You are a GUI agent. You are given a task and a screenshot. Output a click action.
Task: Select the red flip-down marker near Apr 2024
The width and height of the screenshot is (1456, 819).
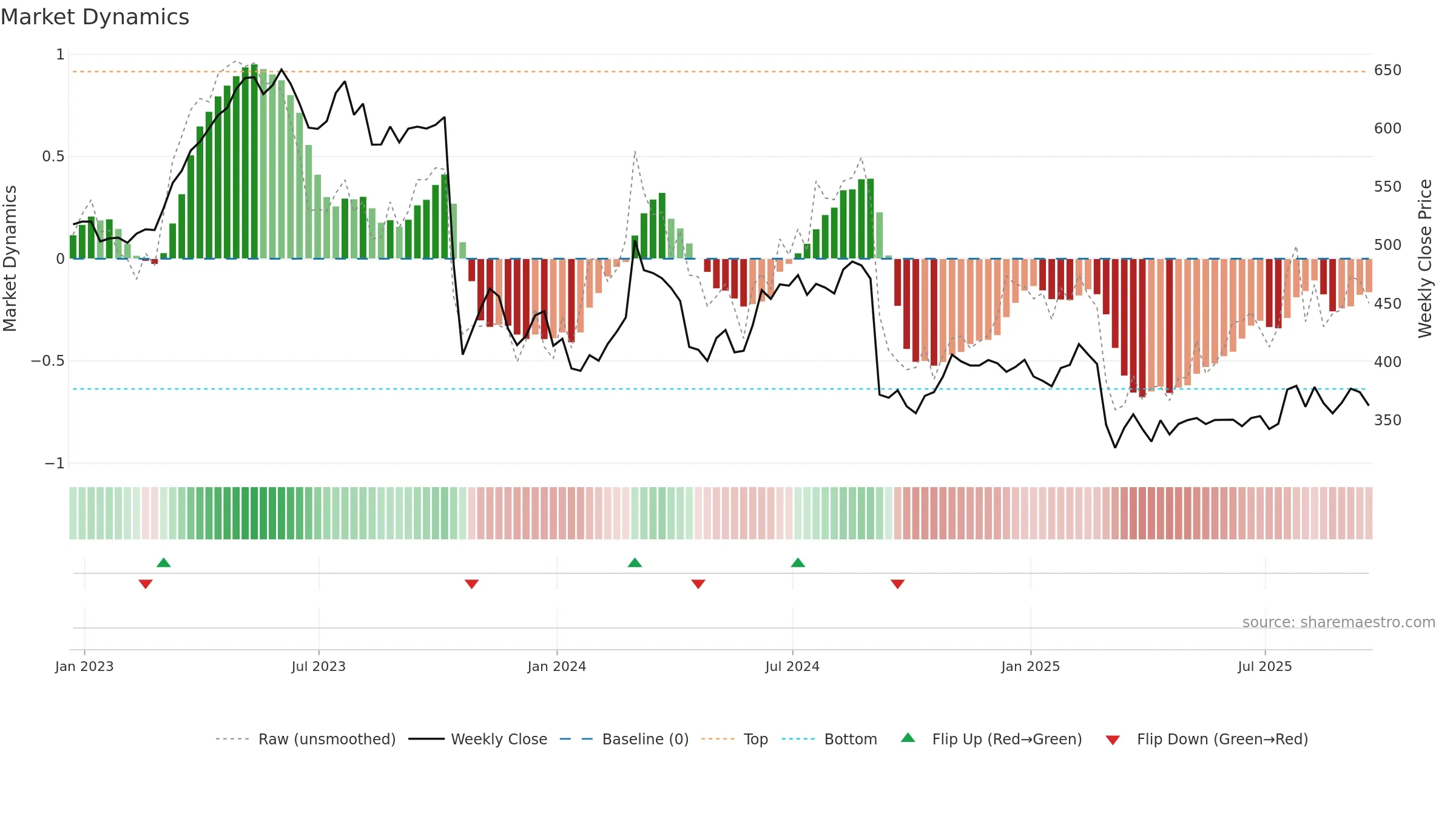pos(698,584)
